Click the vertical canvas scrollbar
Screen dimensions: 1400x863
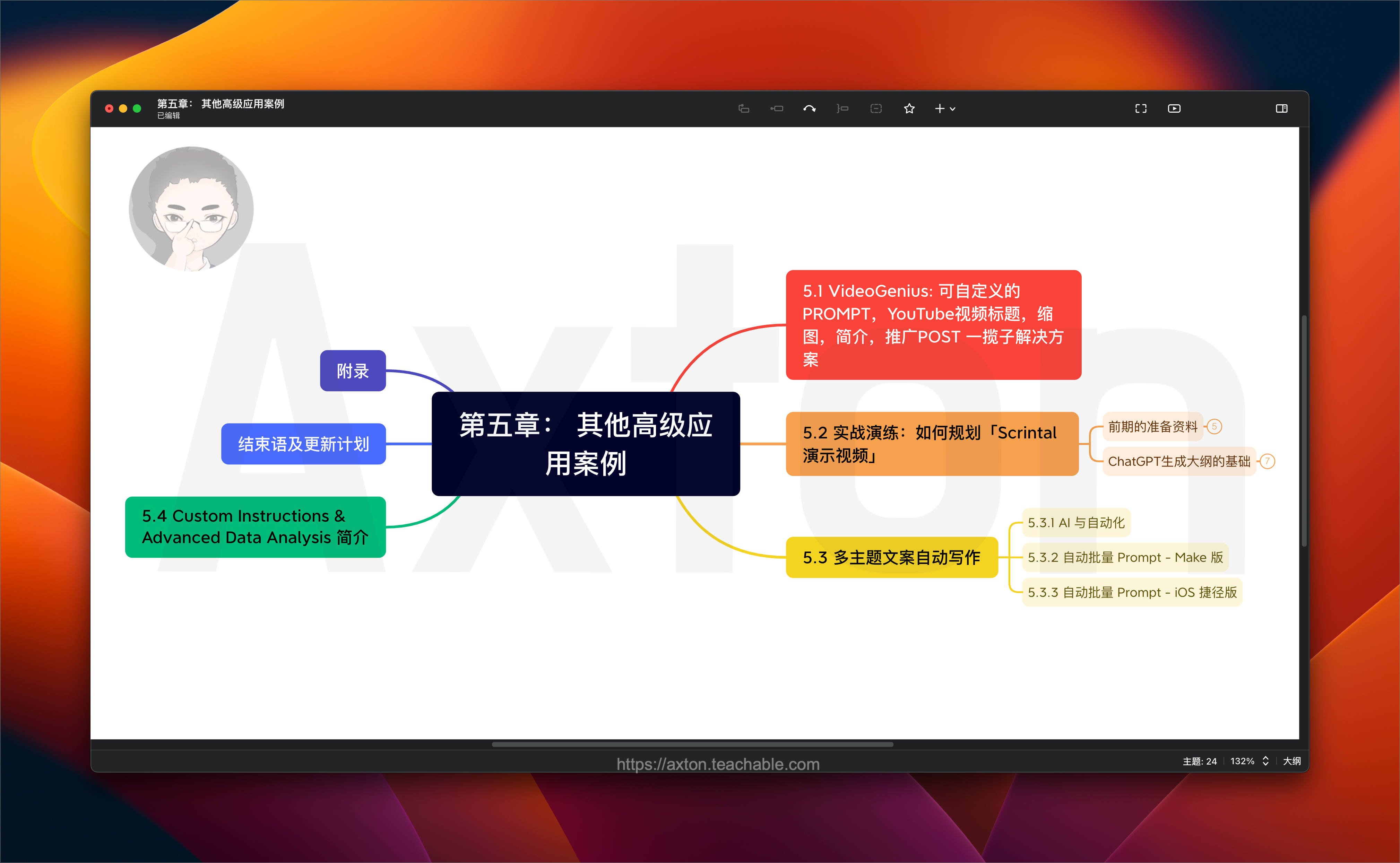[1304, 431]
